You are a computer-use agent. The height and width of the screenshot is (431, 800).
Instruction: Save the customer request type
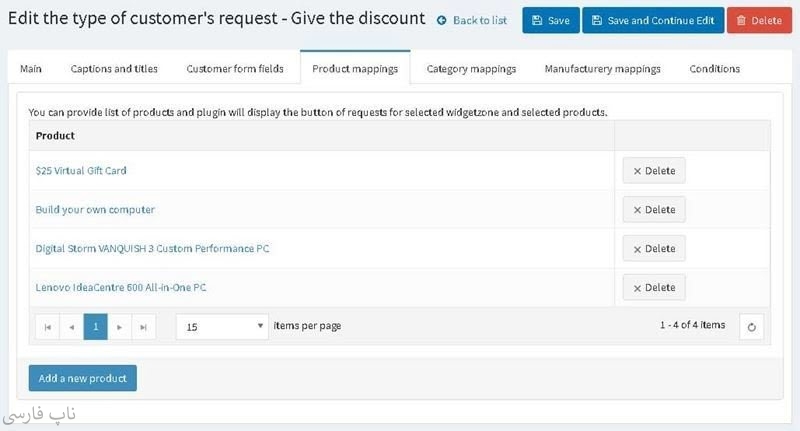[550, 20]
